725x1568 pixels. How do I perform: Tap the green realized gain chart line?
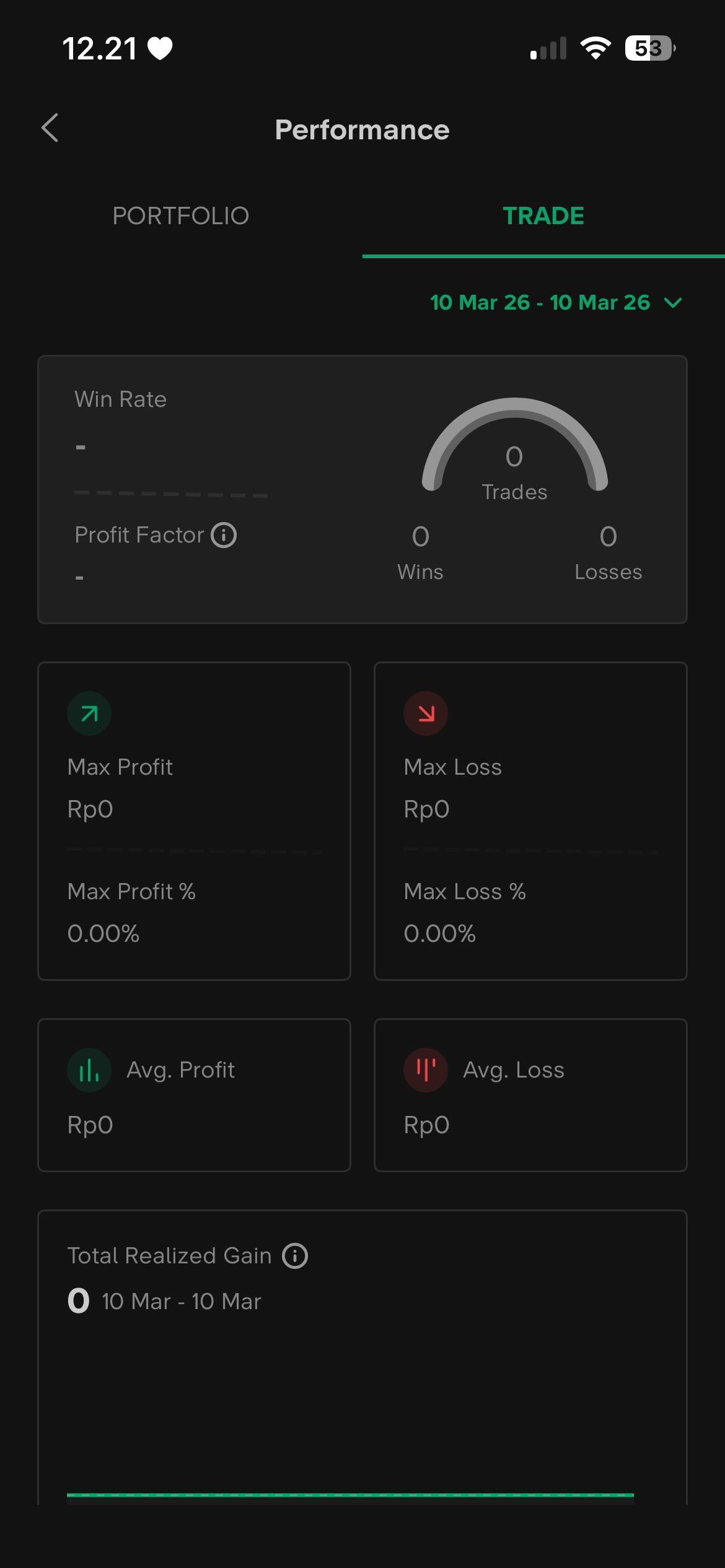(350, 1495)
